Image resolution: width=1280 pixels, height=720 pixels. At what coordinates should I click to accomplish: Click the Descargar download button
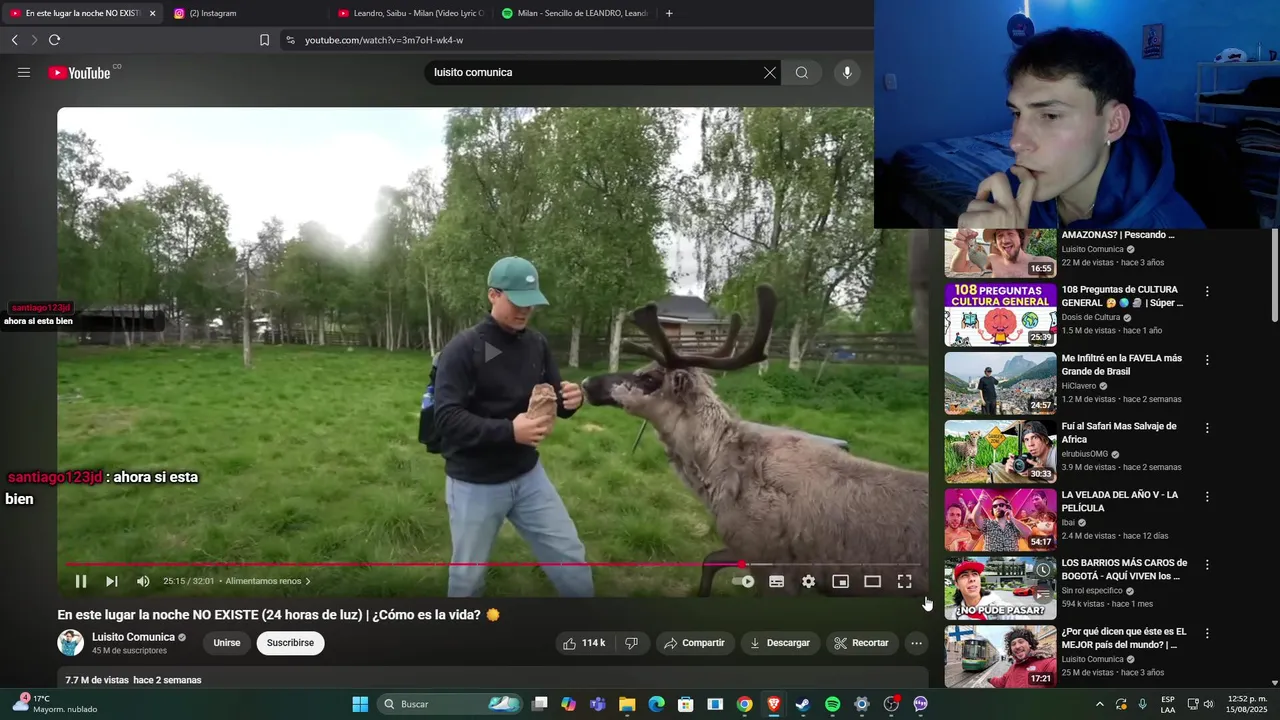(779, 643)
